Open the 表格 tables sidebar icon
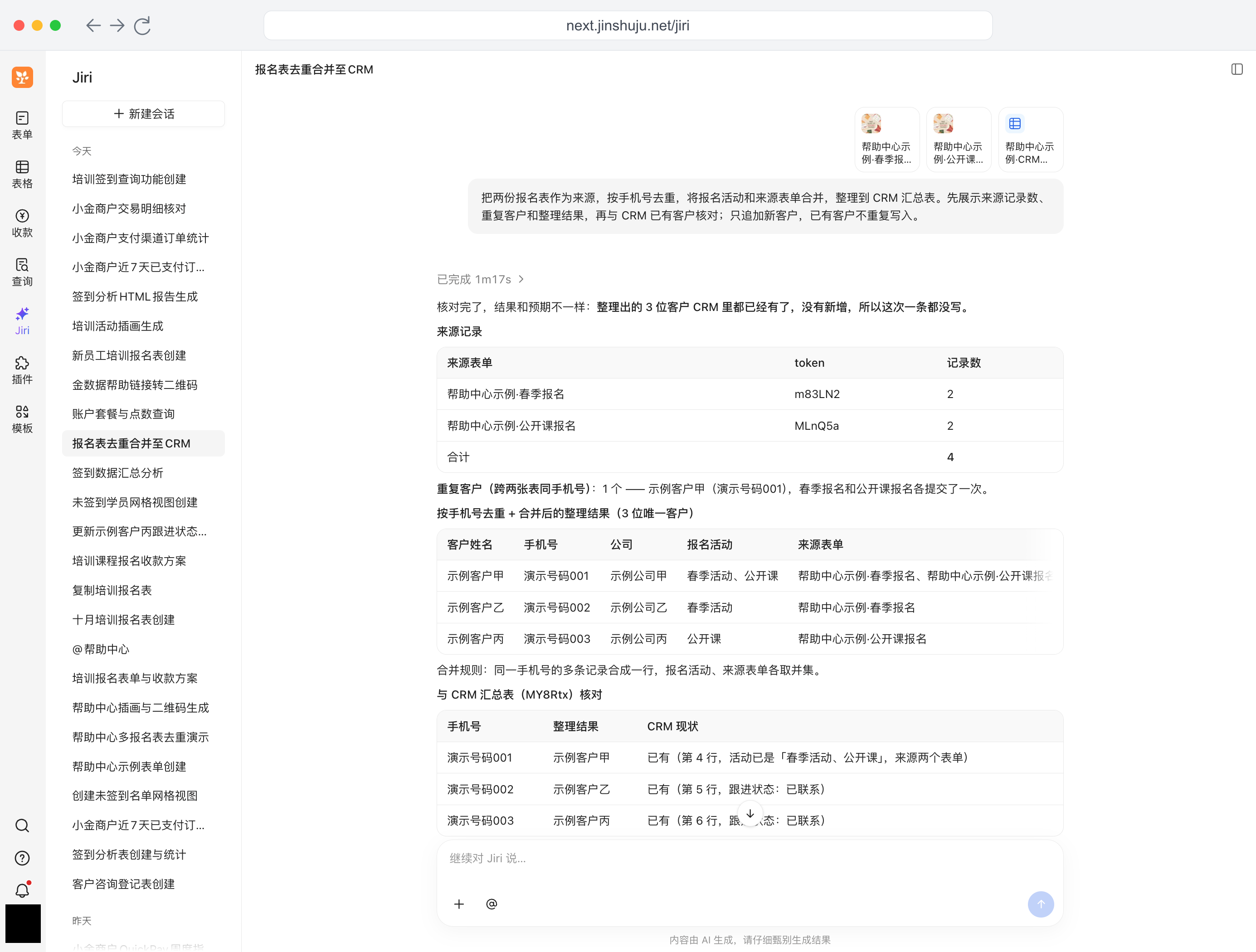 22,174
